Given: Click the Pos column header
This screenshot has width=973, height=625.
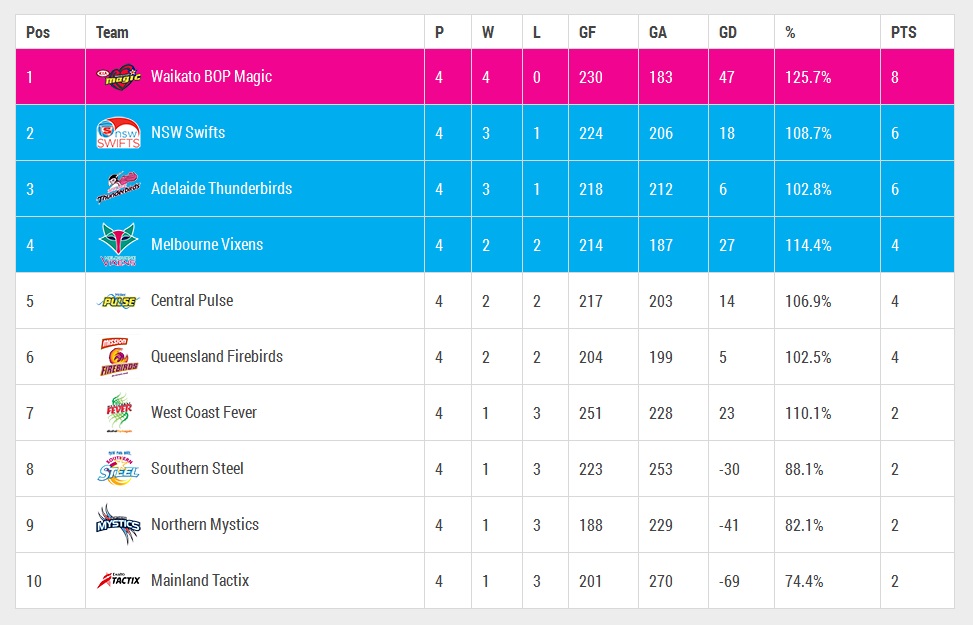Looking at the screenshot, I should [38, 32].
